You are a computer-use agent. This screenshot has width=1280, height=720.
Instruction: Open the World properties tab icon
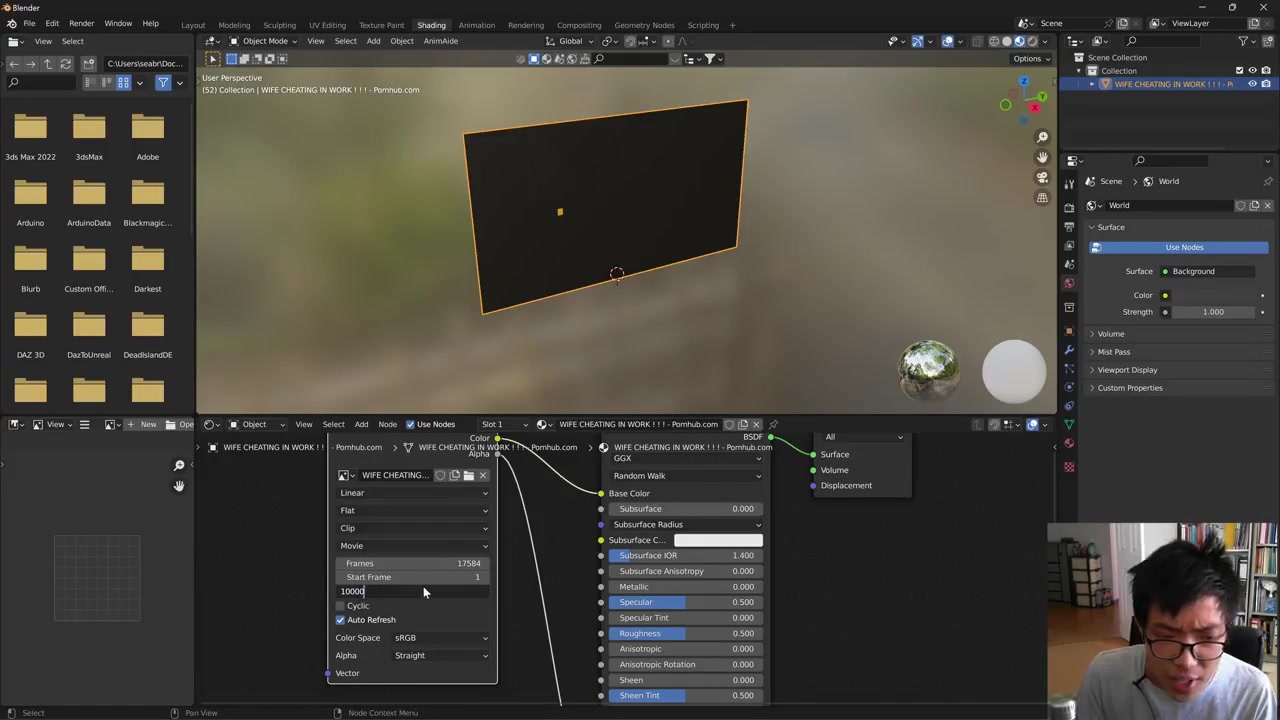point(1069,283)
